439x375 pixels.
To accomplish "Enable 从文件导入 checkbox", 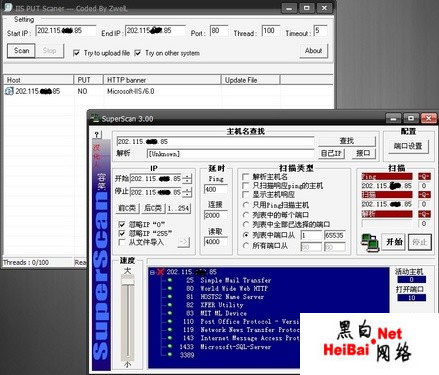I will 122,242.
